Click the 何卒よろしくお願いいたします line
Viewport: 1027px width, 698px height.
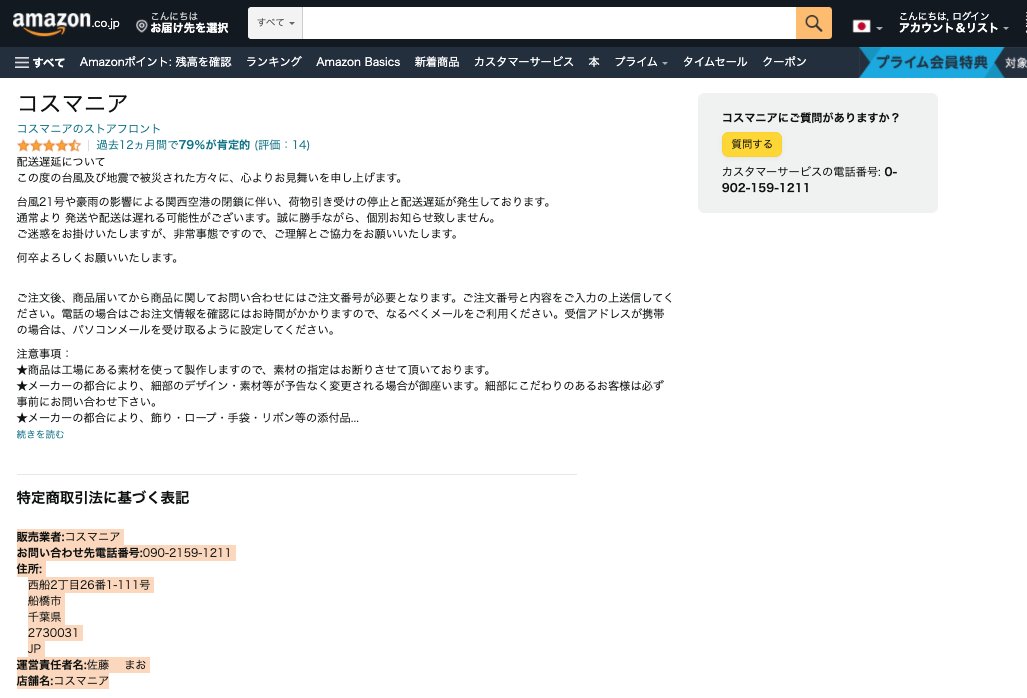click(98, 258)
